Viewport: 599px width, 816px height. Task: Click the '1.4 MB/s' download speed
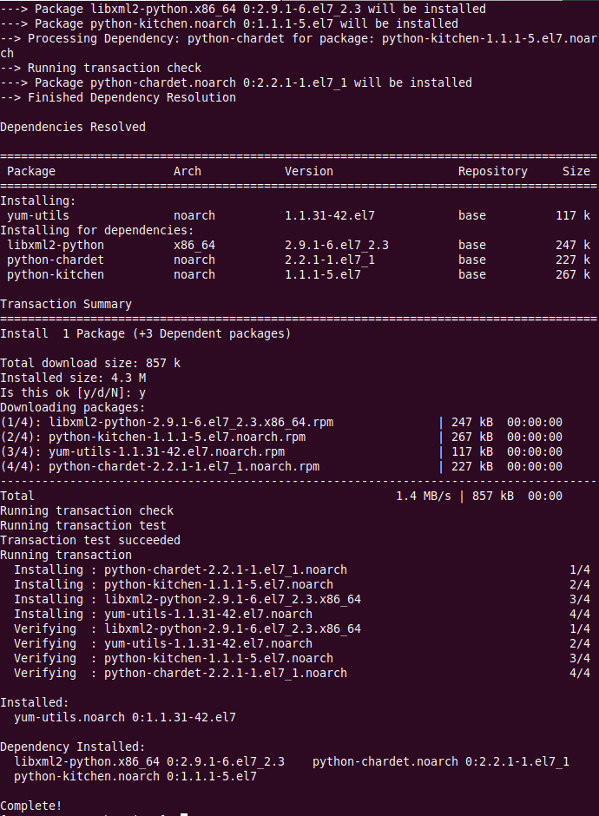point(424,496)
